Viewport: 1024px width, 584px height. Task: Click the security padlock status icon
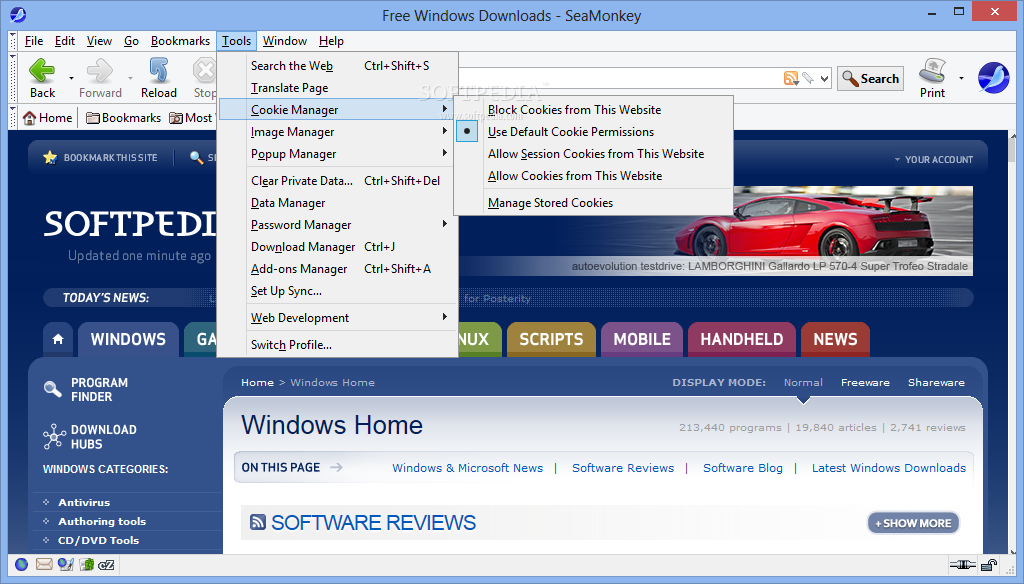coord(989,564)
